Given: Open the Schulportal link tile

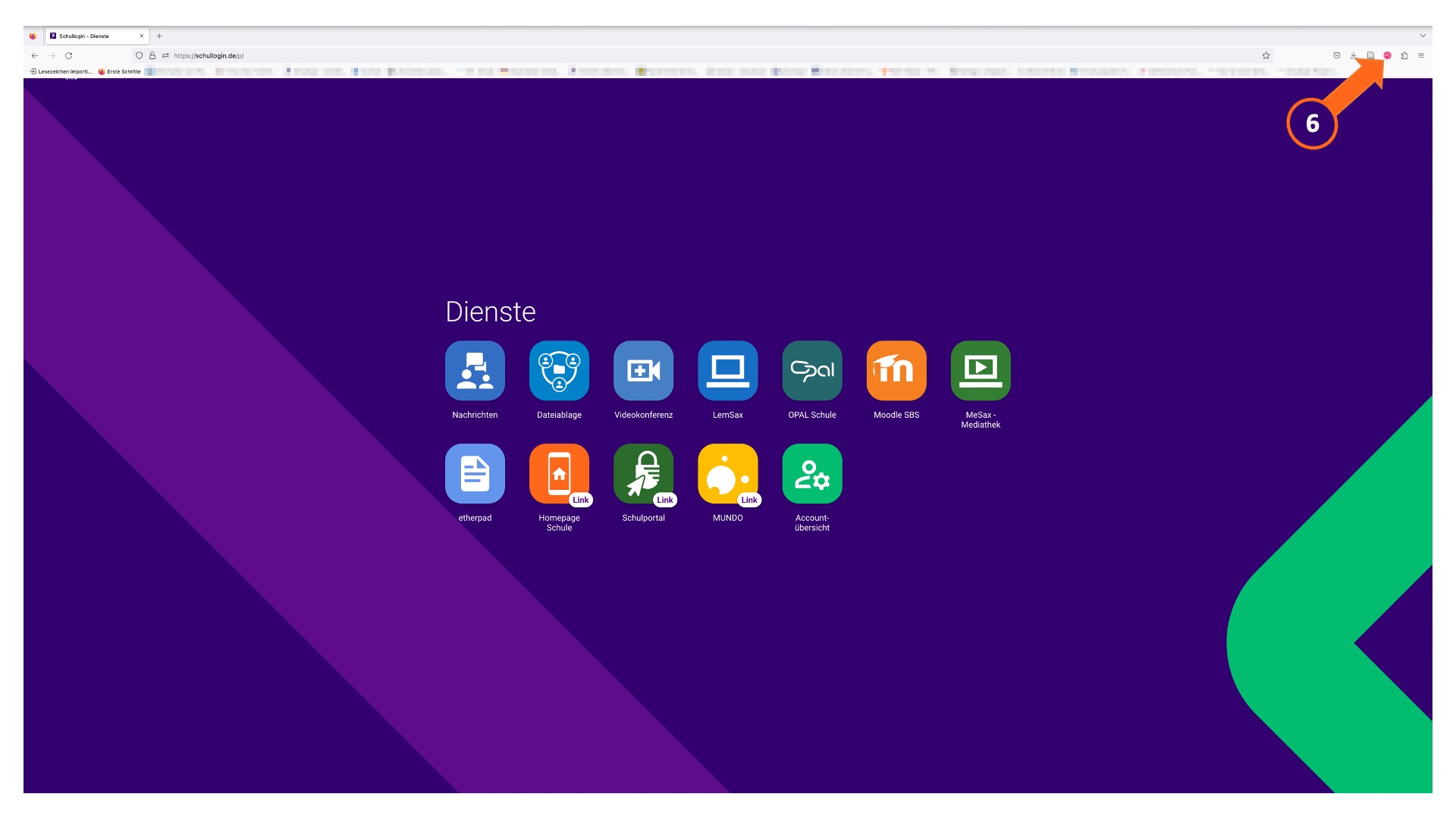Looking at the screenshot, I should pos(643,474).
